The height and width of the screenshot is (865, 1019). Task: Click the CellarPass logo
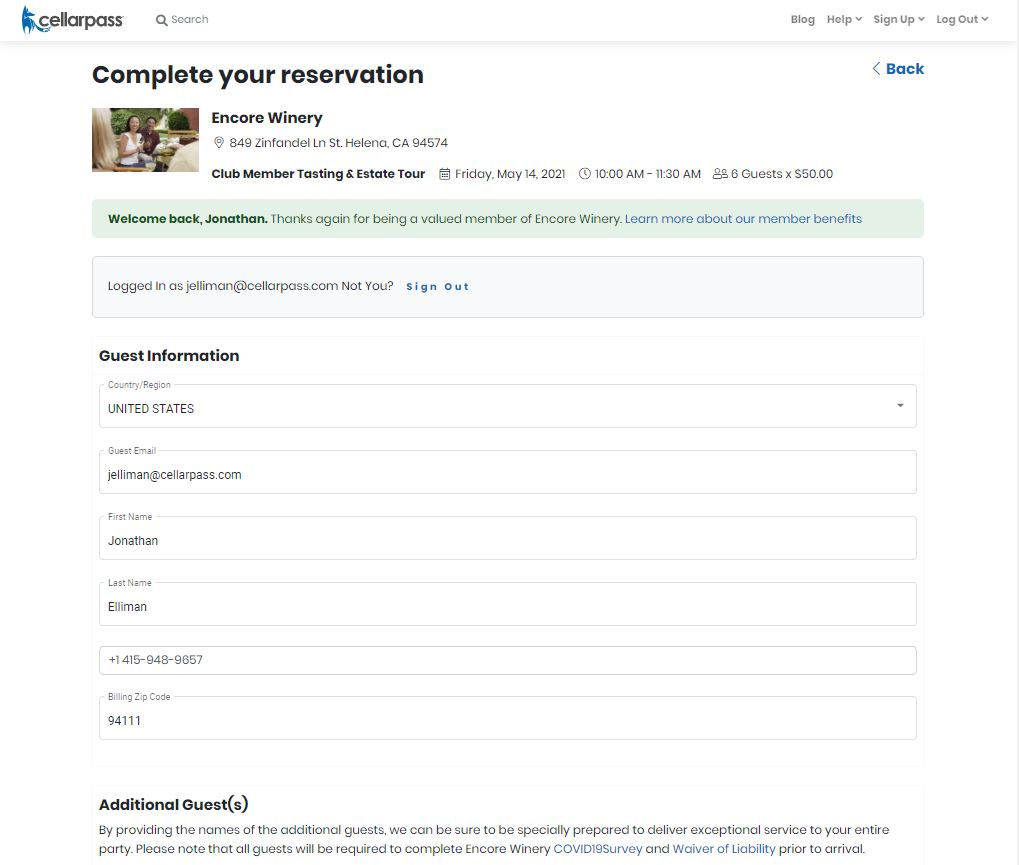tap(72, 19)
